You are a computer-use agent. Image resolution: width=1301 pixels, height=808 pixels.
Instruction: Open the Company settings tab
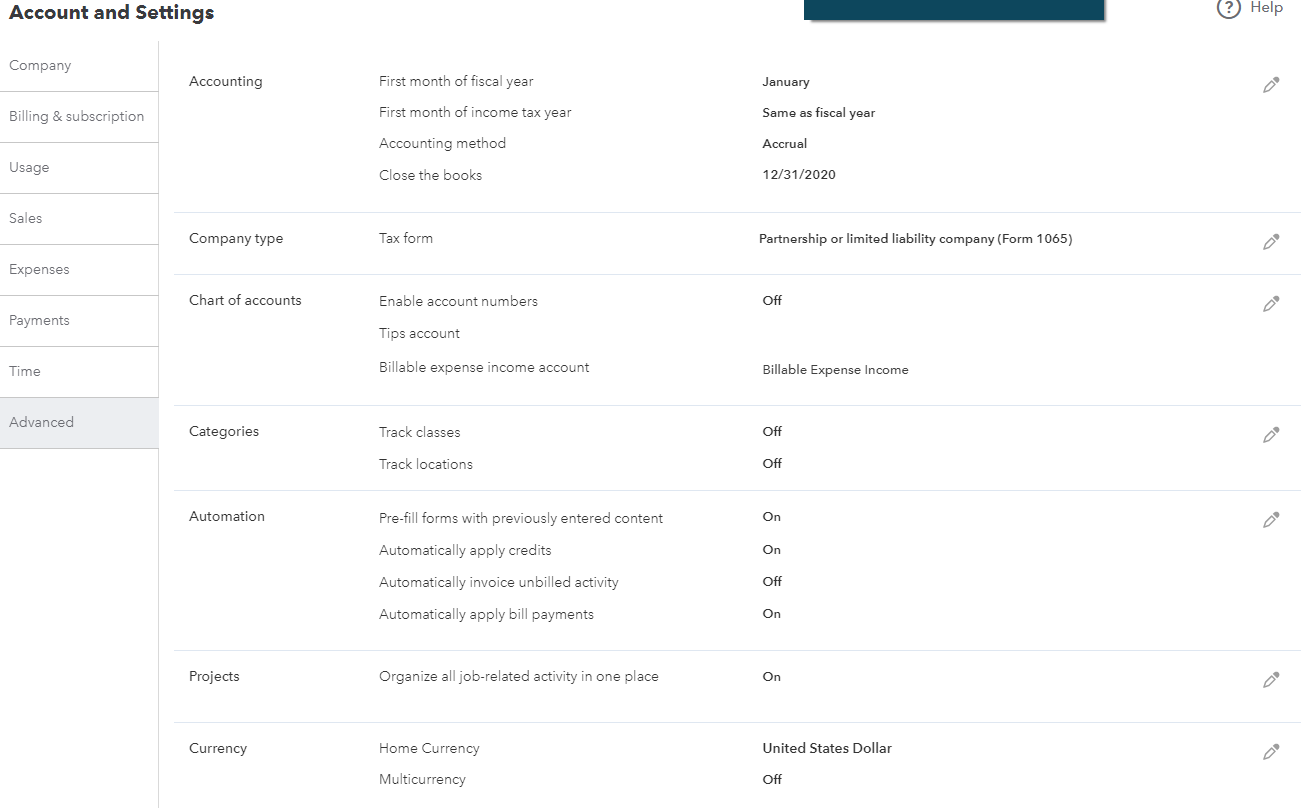click(x=40, y=66)
